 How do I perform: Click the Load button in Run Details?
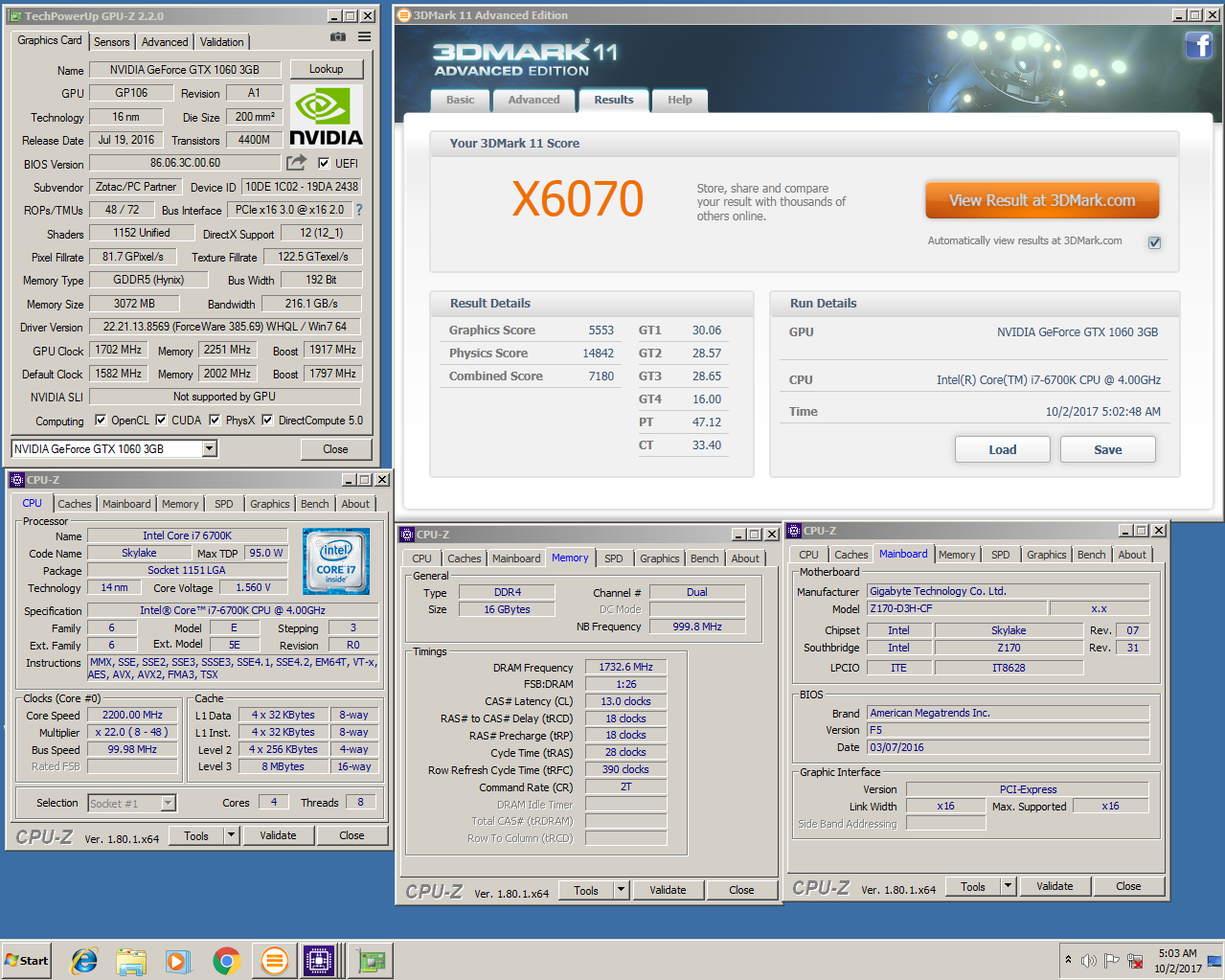(1003, 449)
